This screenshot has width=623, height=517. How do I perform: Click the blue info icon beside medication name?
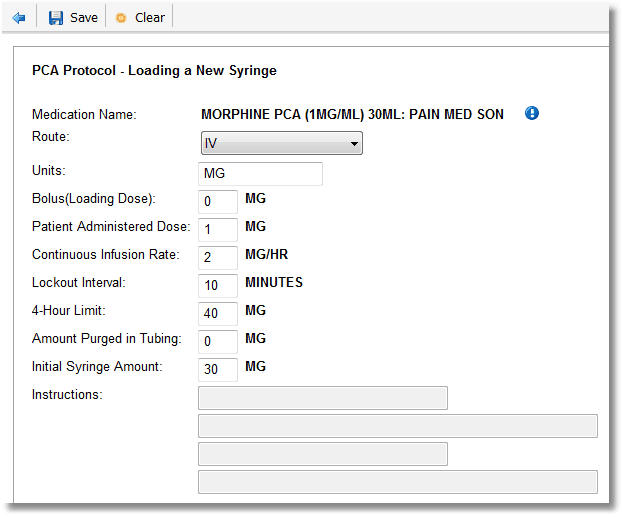tap(532, 113)
